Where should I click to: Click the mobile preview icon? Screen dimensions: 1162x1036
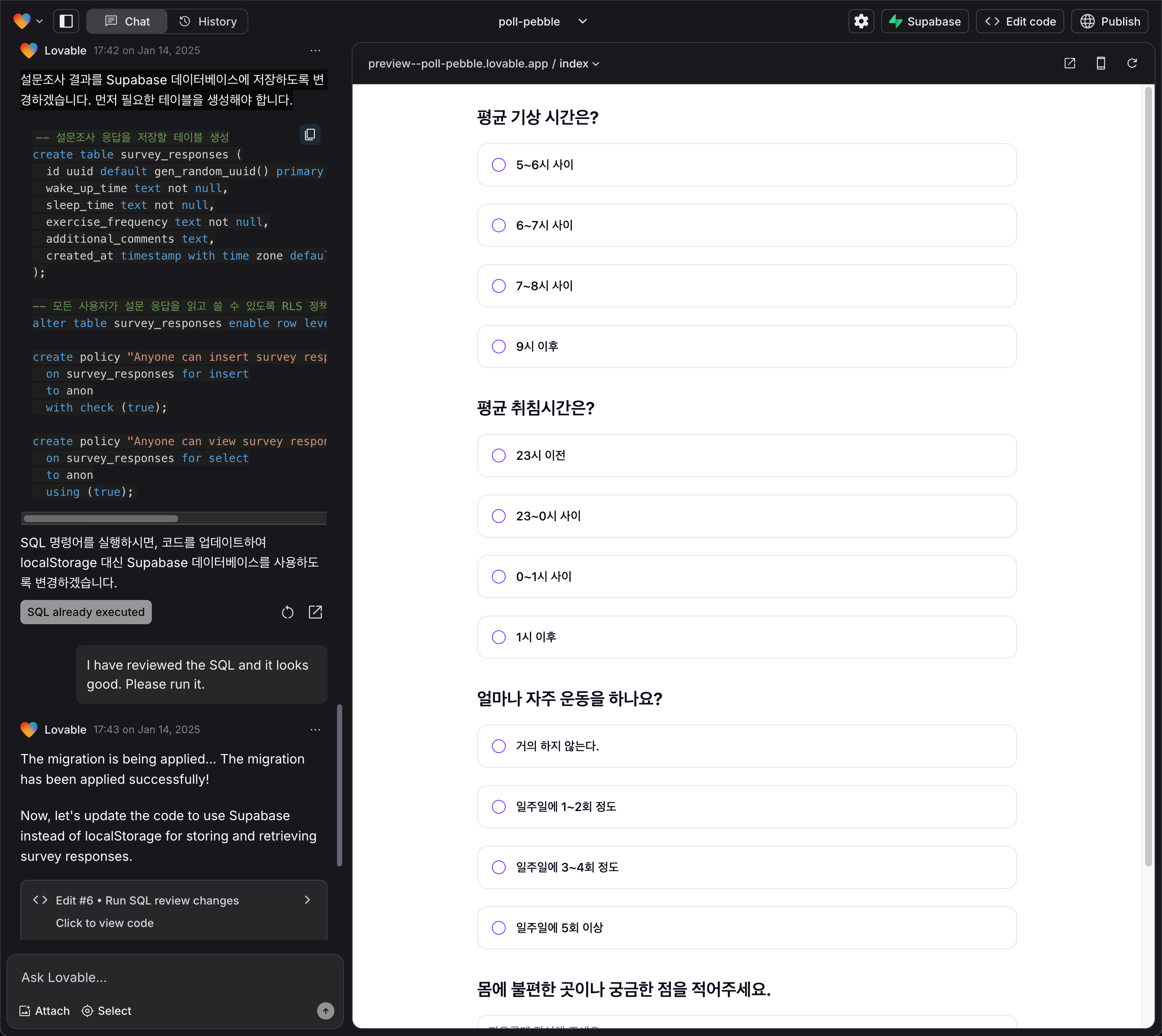point(1101,63)
